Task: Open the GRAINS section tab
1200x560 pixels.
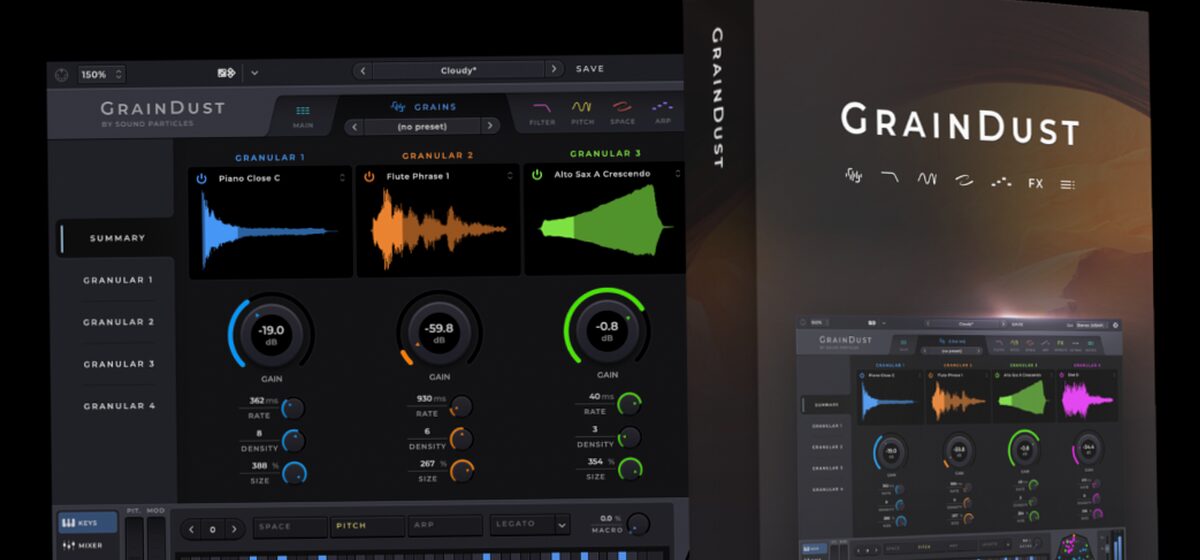Action: (x=423, y=107)
